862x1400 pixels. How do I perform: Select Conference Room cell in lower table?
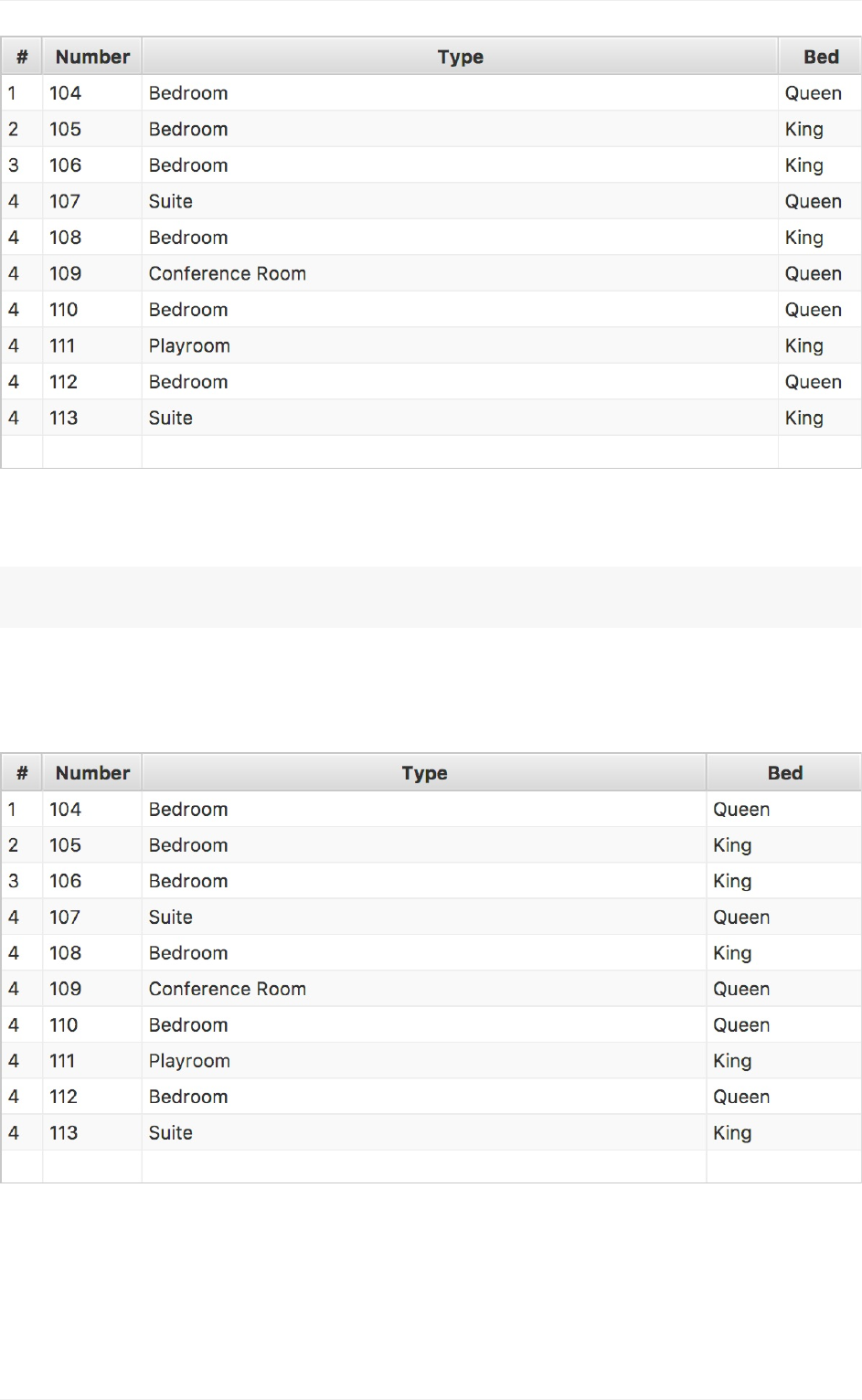pos(228,989)
